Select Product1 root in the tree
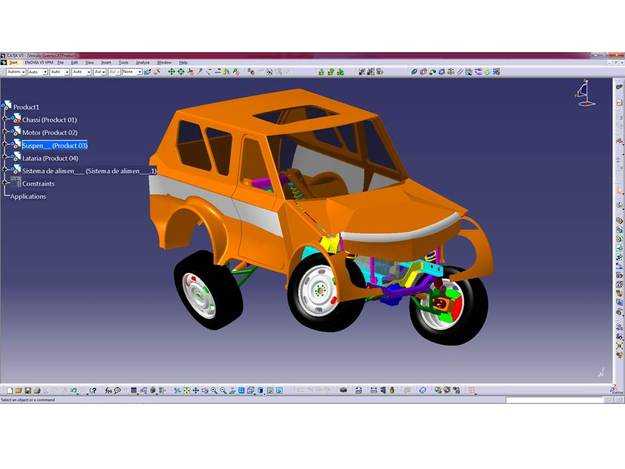 tap(26, 107)
